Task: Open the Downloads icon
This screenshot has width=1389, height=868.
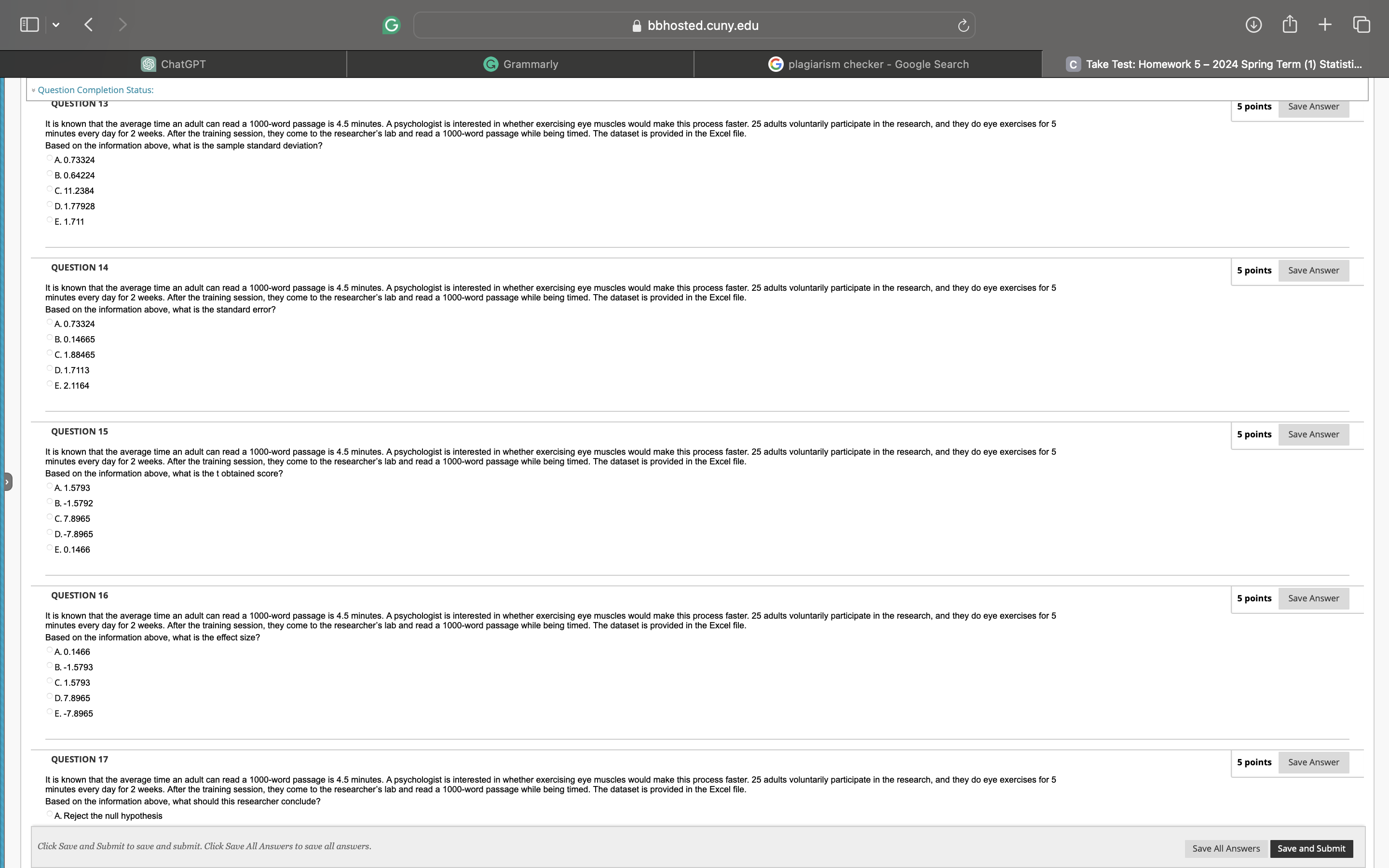Action: [x=1254, y=25]
